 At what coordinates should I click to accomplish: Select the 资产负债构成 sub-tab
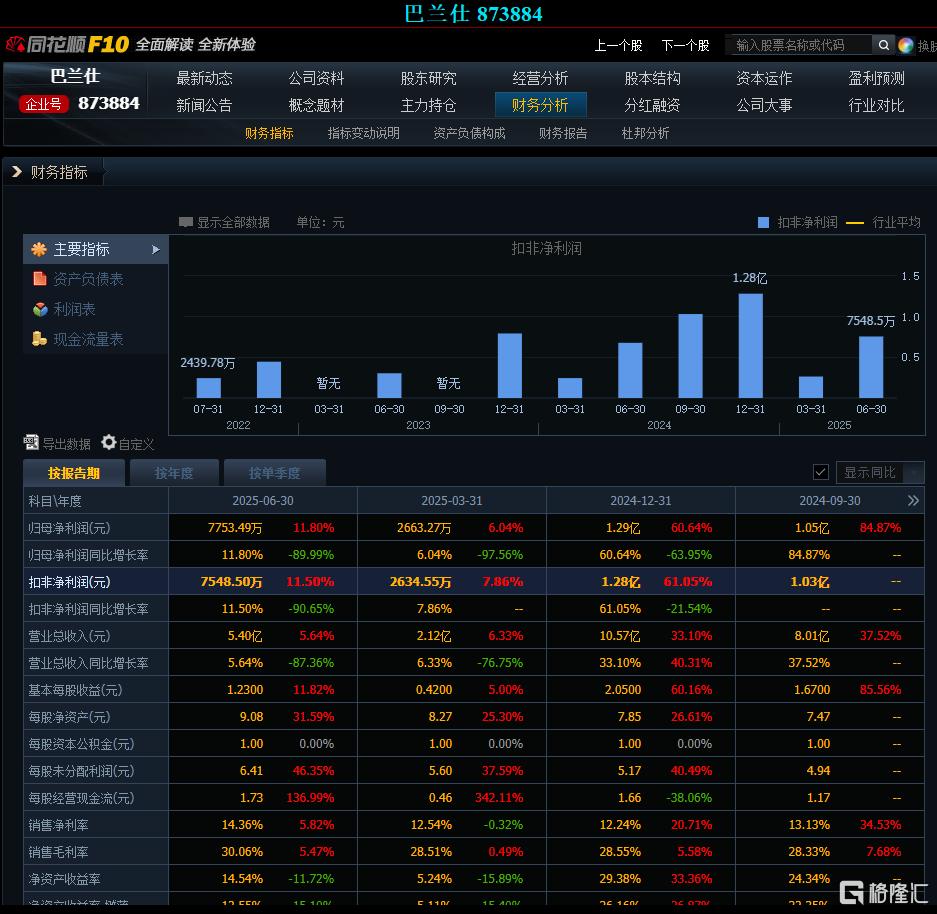click(x=469, y=133)
